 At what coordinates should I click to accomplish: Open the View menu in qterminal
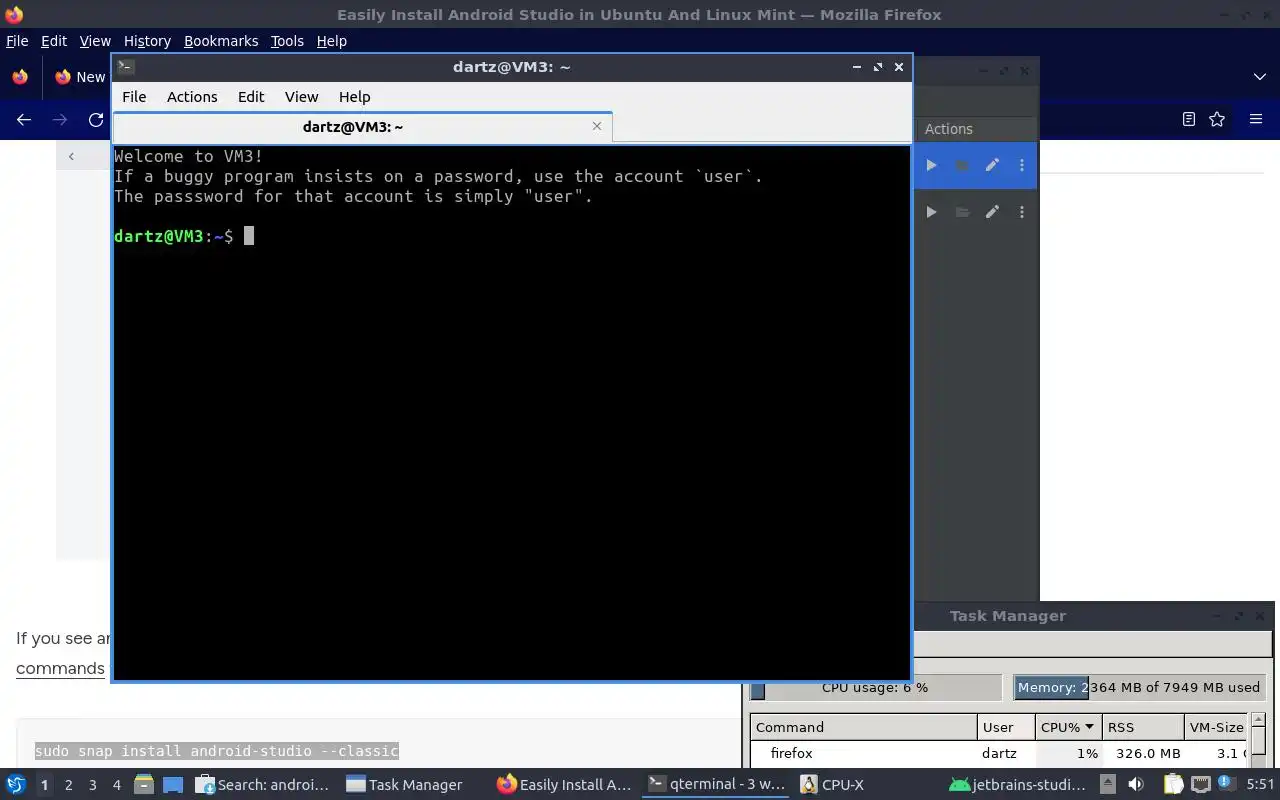coord(301,97)
